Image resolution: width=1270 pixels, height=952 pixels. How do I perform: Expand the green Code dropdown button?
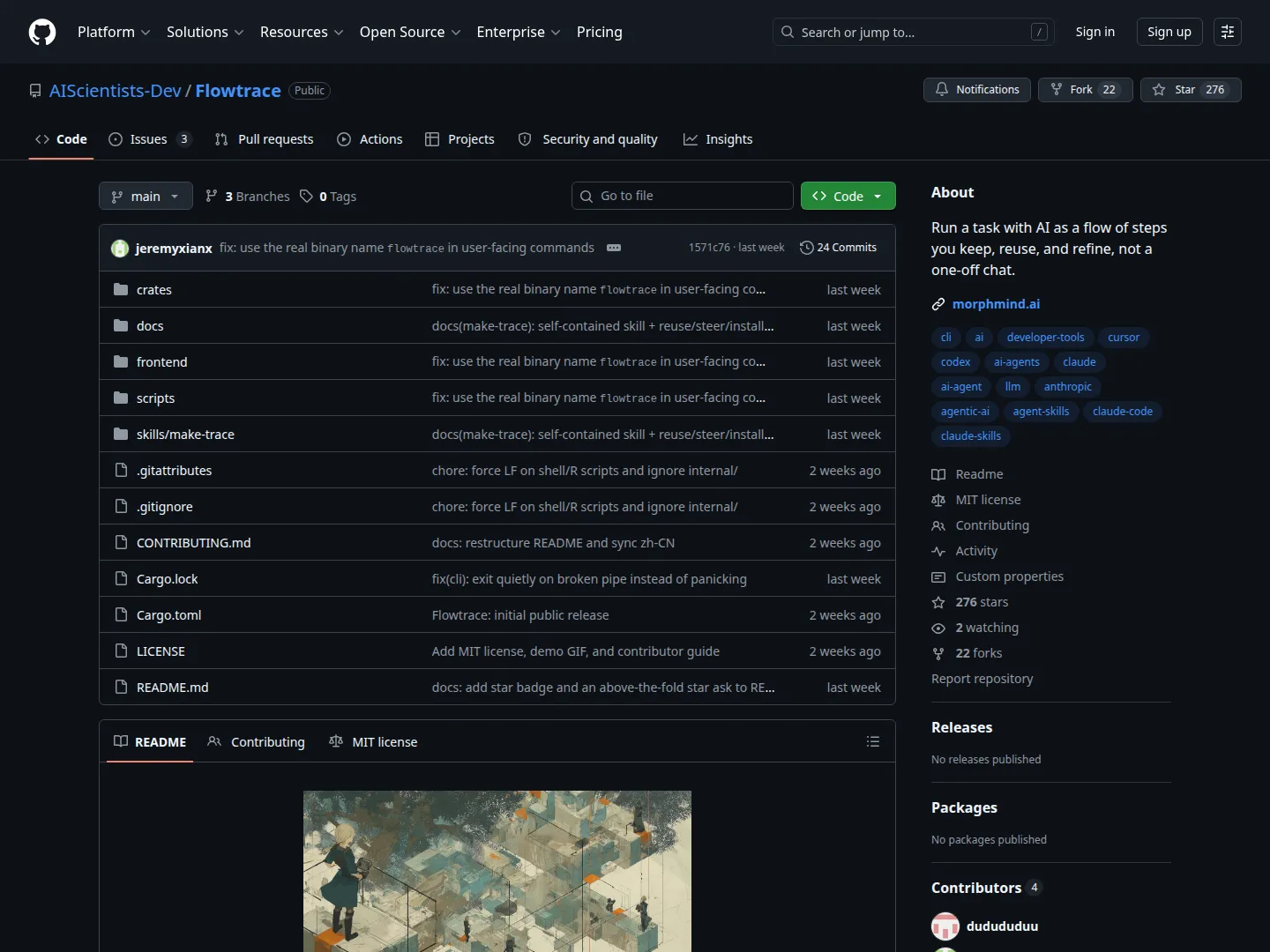pos(848,196)
